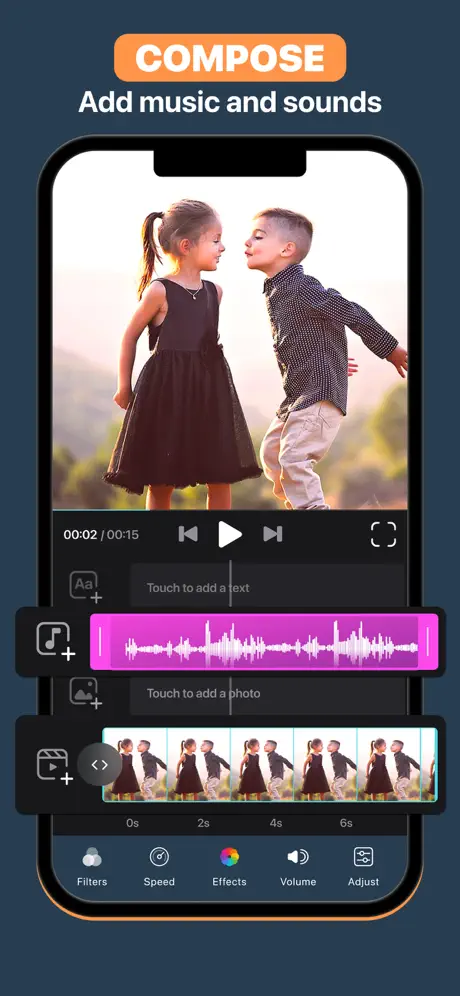The height and width of the screenshot is (996, 460).
Task: Open the Adjust settings
Action: (x=363, y=866)
